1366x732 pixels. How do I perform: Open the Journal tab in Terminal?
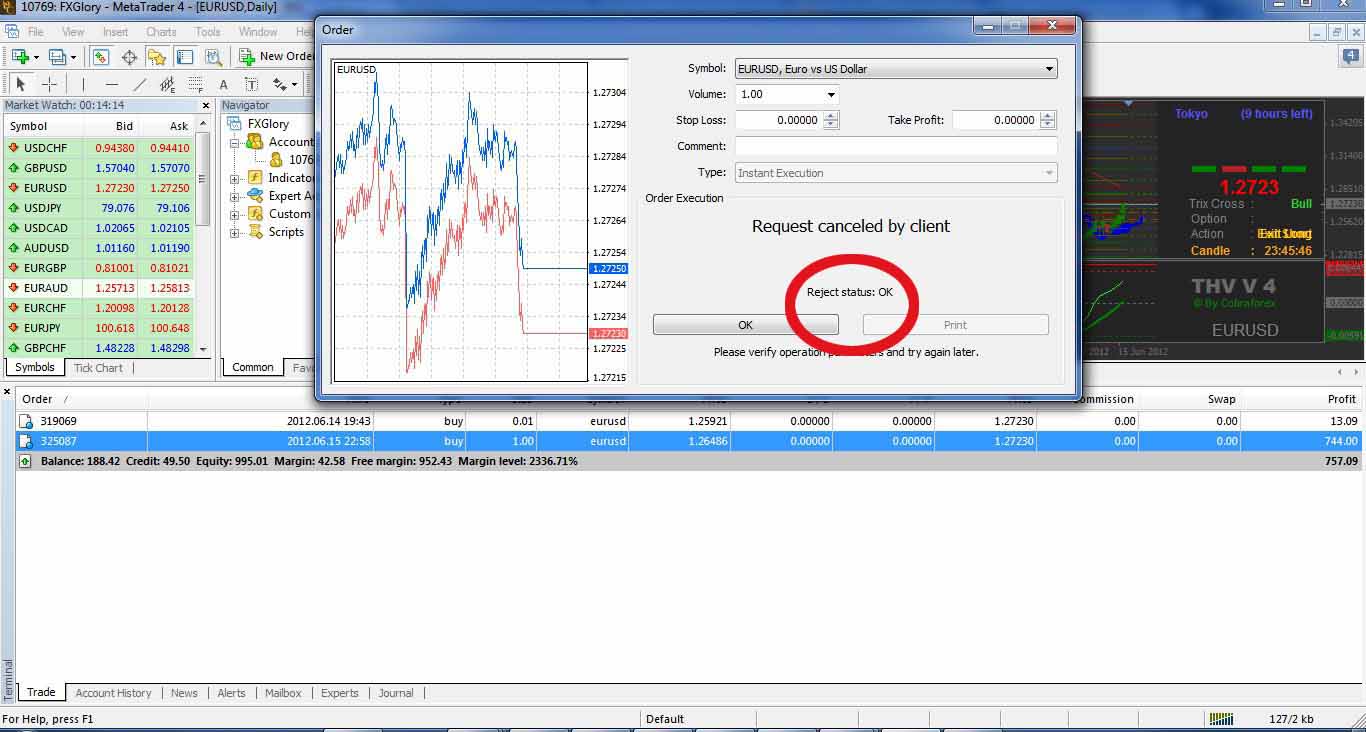(396, 693)
